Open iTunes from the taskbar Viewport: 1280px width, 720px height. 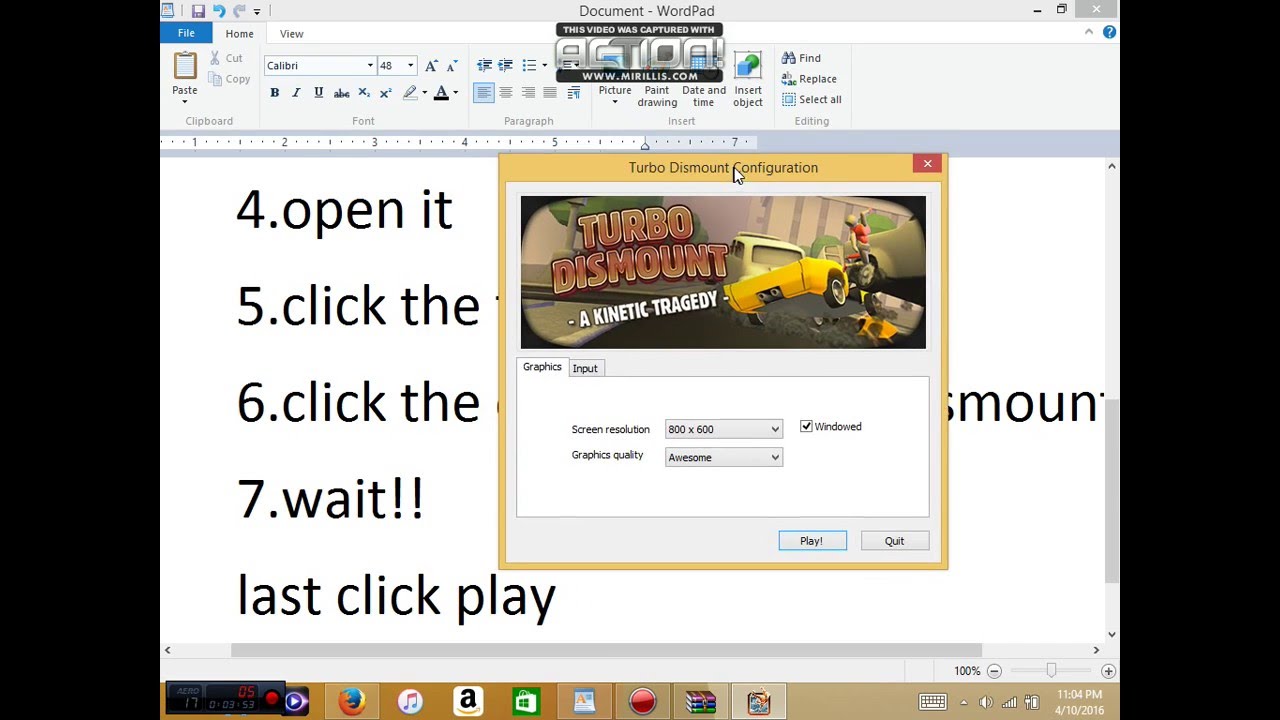click(410, 702)
